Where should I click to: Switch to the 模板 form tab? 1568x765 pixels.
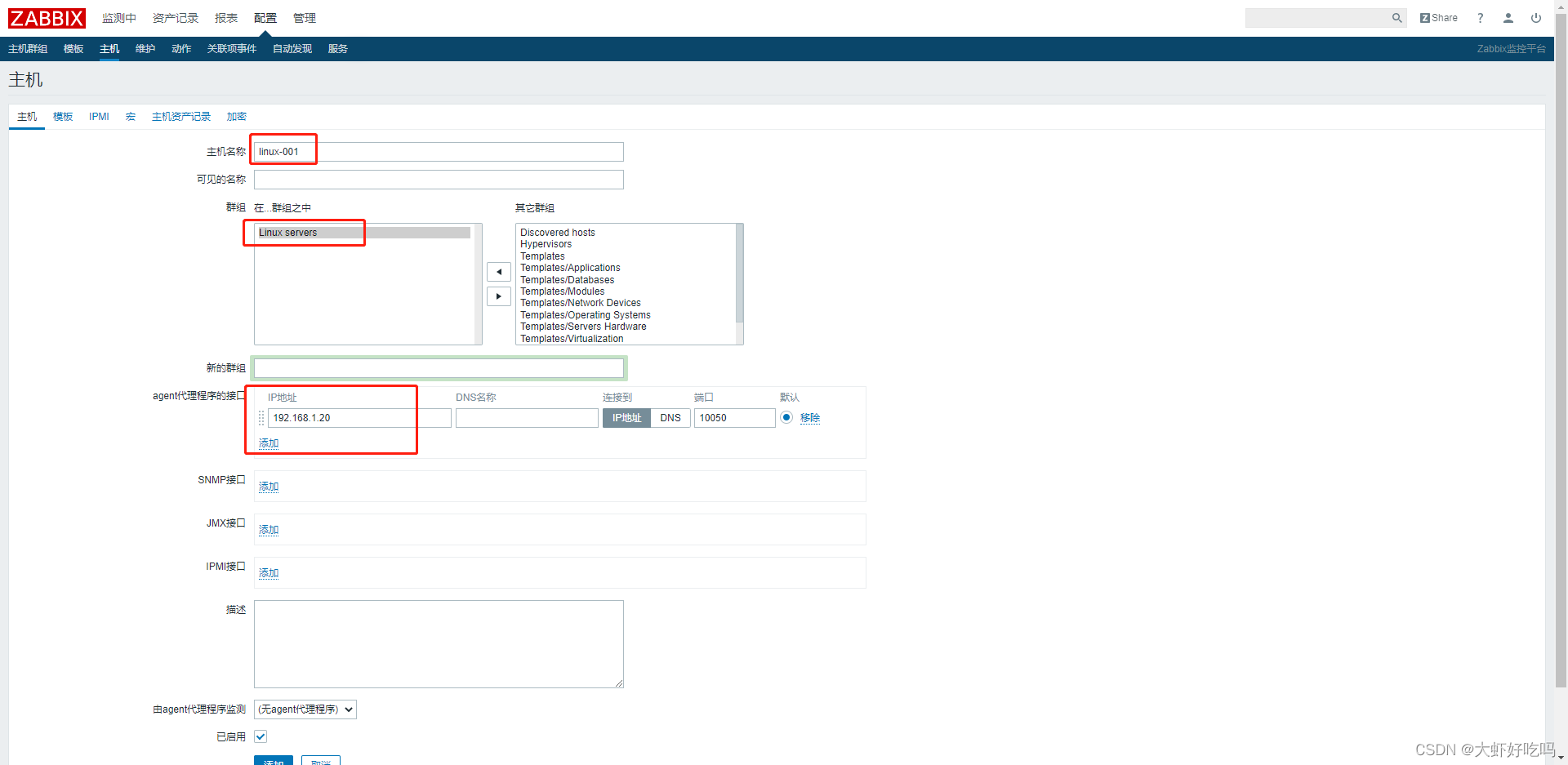pyautogui.click(x=63, y=117)
